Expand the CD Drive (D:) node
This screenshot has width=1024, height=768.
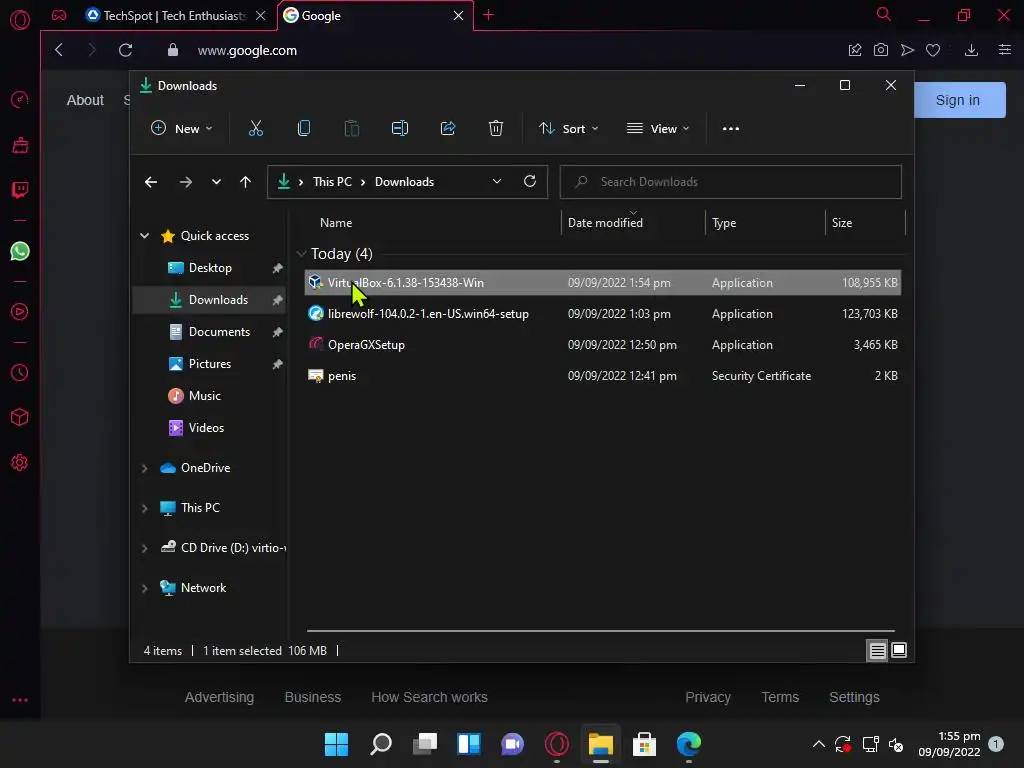point(144,549)
